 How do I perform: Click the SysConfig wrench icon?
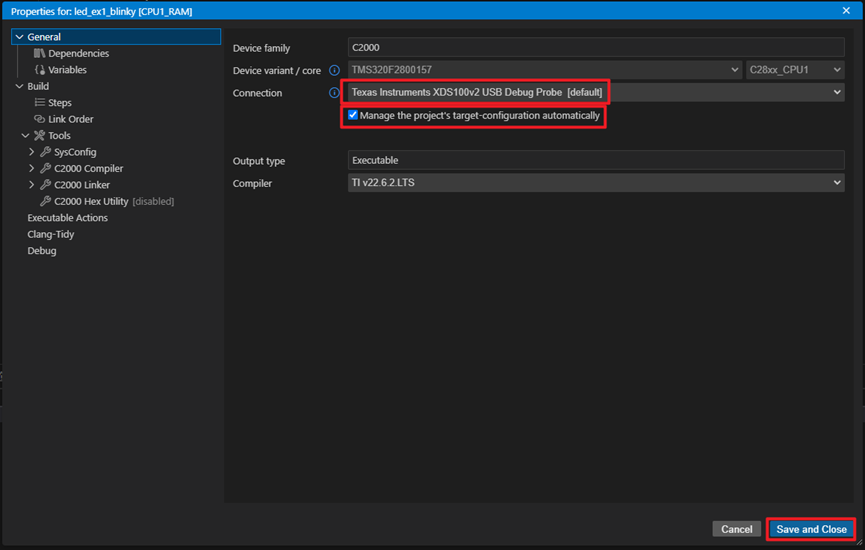(x=45, y=152)
